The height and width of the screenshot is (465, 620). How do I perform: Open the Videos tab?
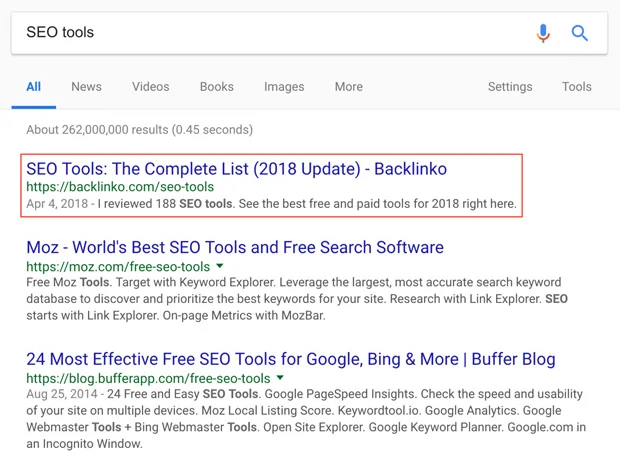click(150, 87)
